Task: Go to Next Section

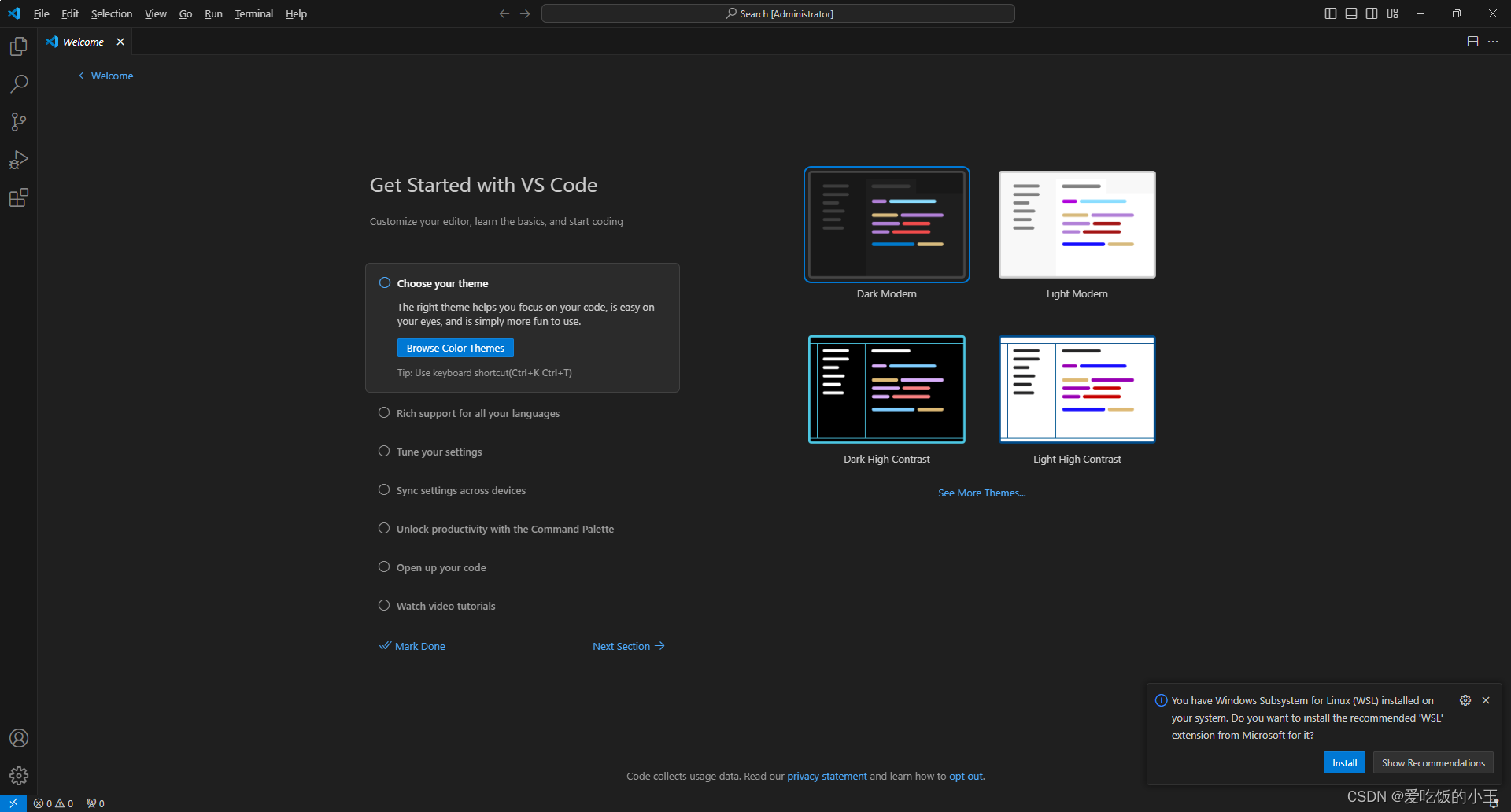Action: coord(629,646)
